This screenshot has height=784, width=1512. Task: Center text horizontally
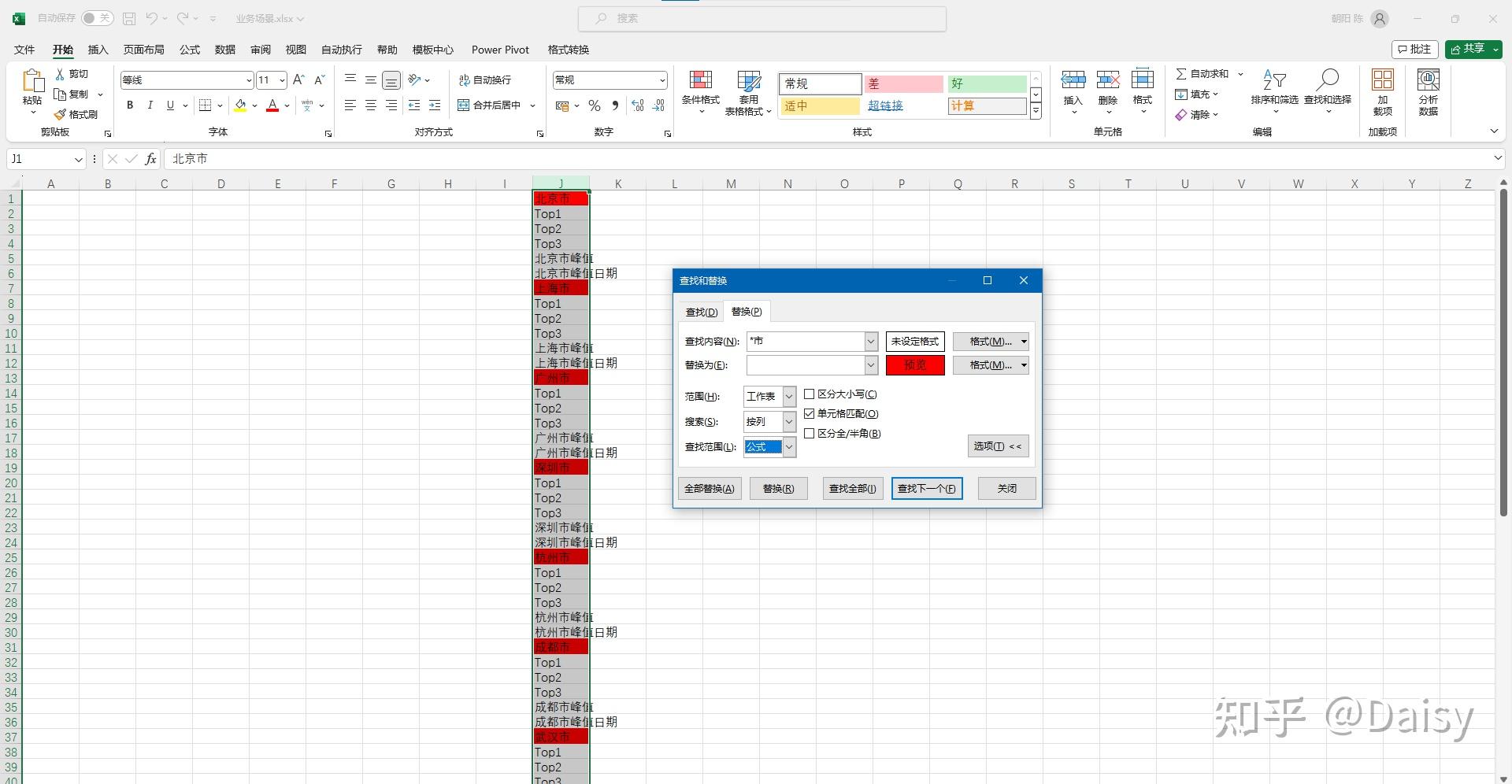pyautogui.click(x=371, y=105)
